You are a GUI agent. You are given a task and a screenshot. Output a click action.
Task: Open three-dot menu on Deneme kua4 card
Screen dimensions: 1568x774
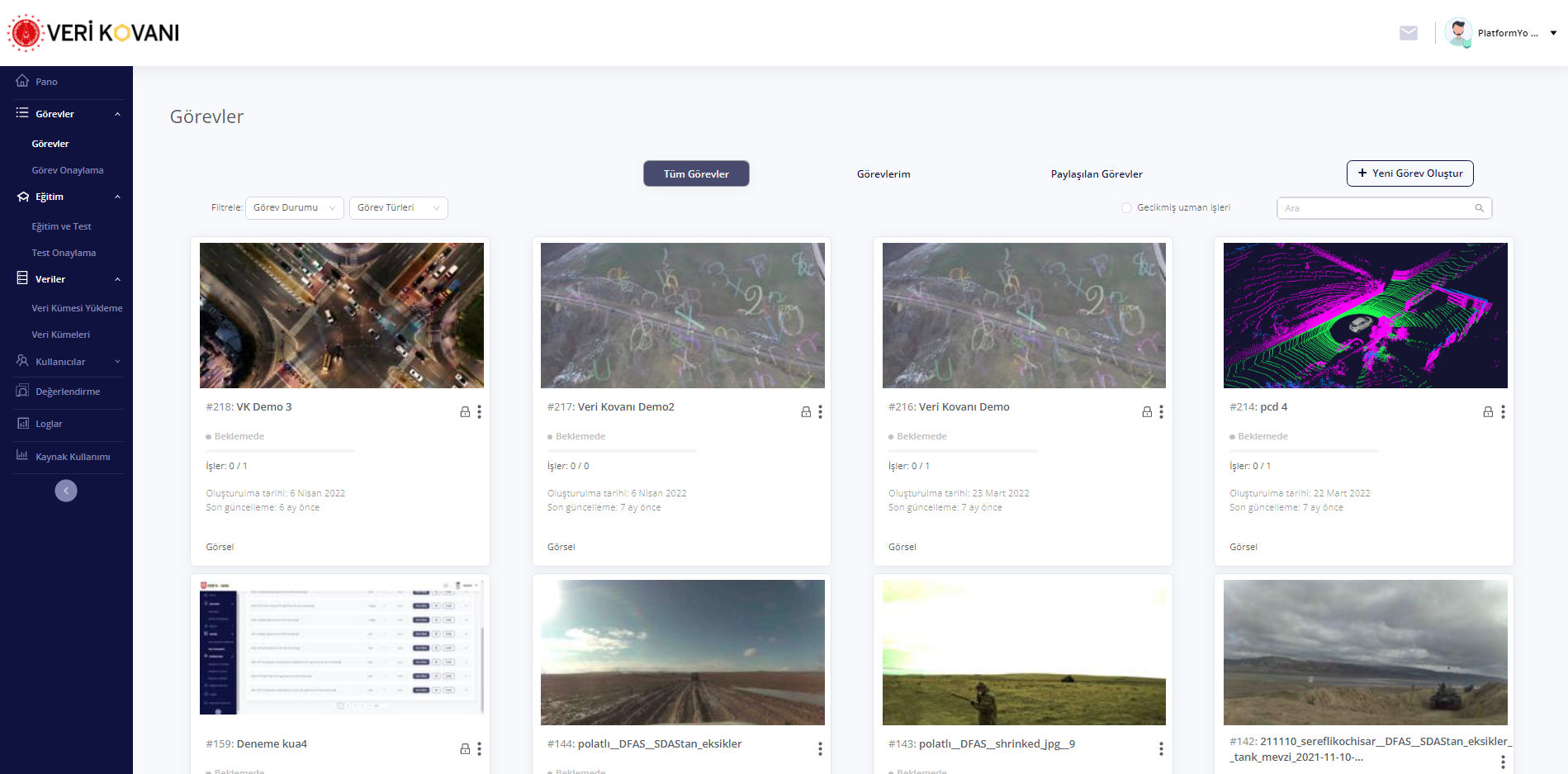click(479, 748)
